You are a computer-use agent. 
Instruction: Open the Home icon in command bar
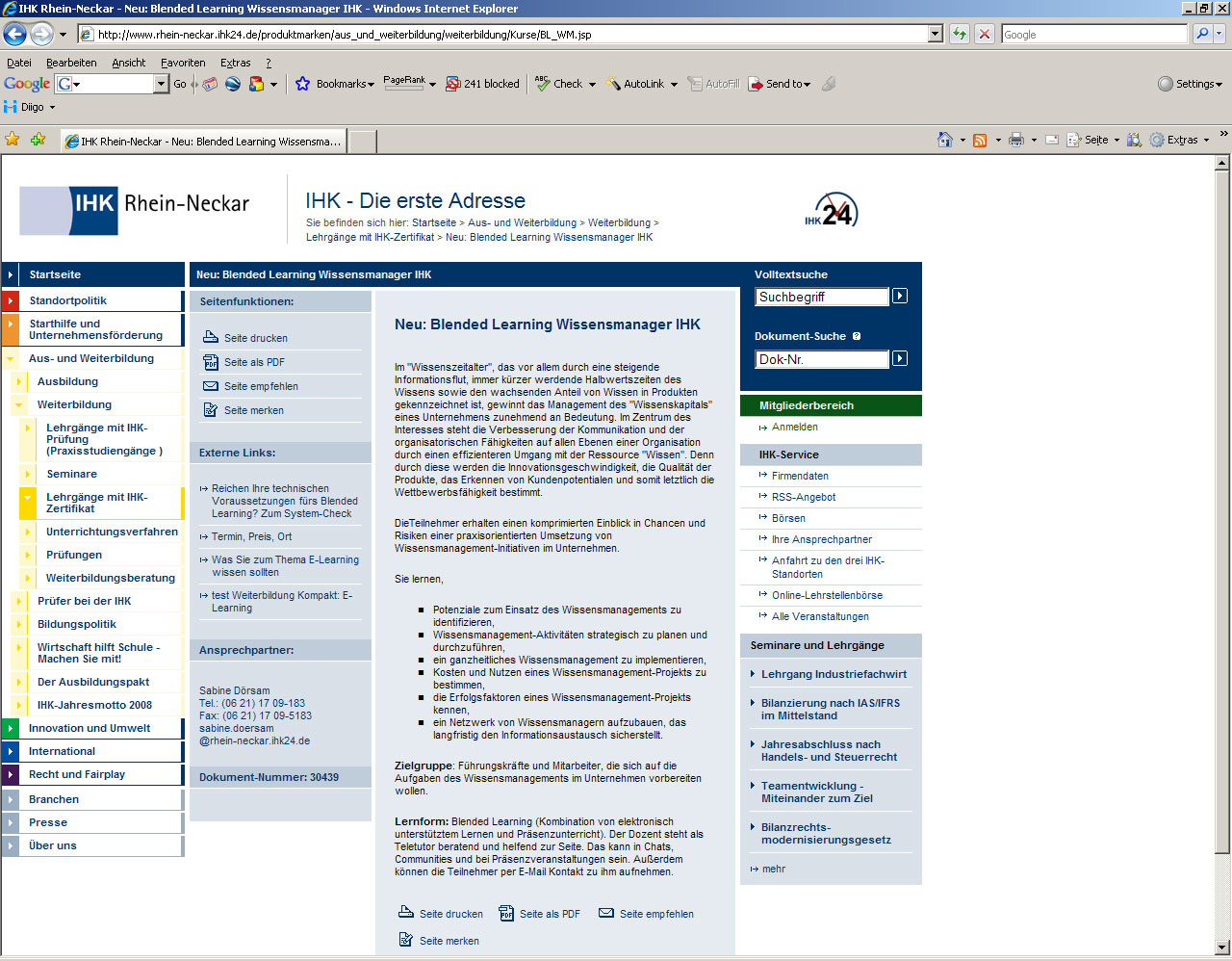945,140
